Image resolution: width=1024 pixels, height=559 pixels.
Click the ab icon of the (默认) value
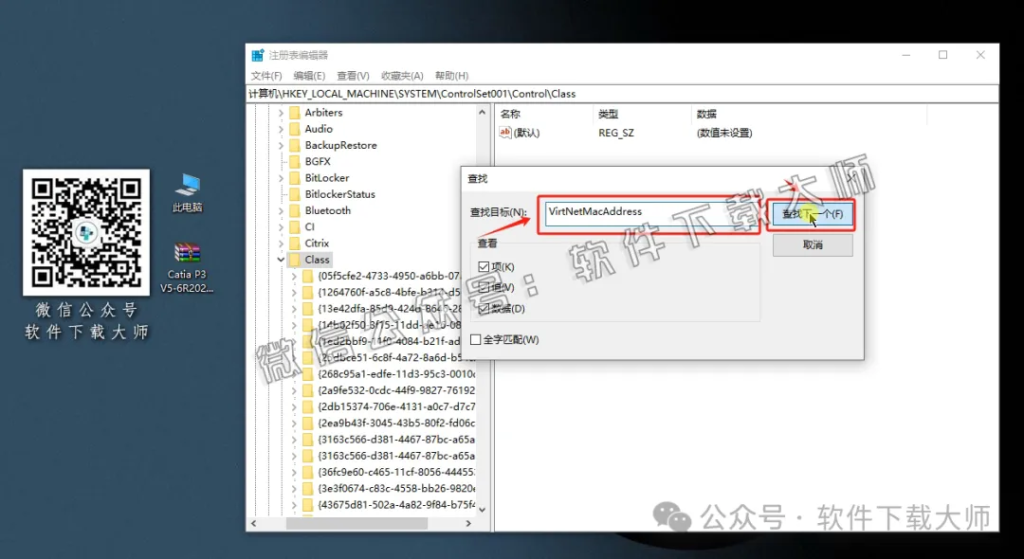coord(505,133)
